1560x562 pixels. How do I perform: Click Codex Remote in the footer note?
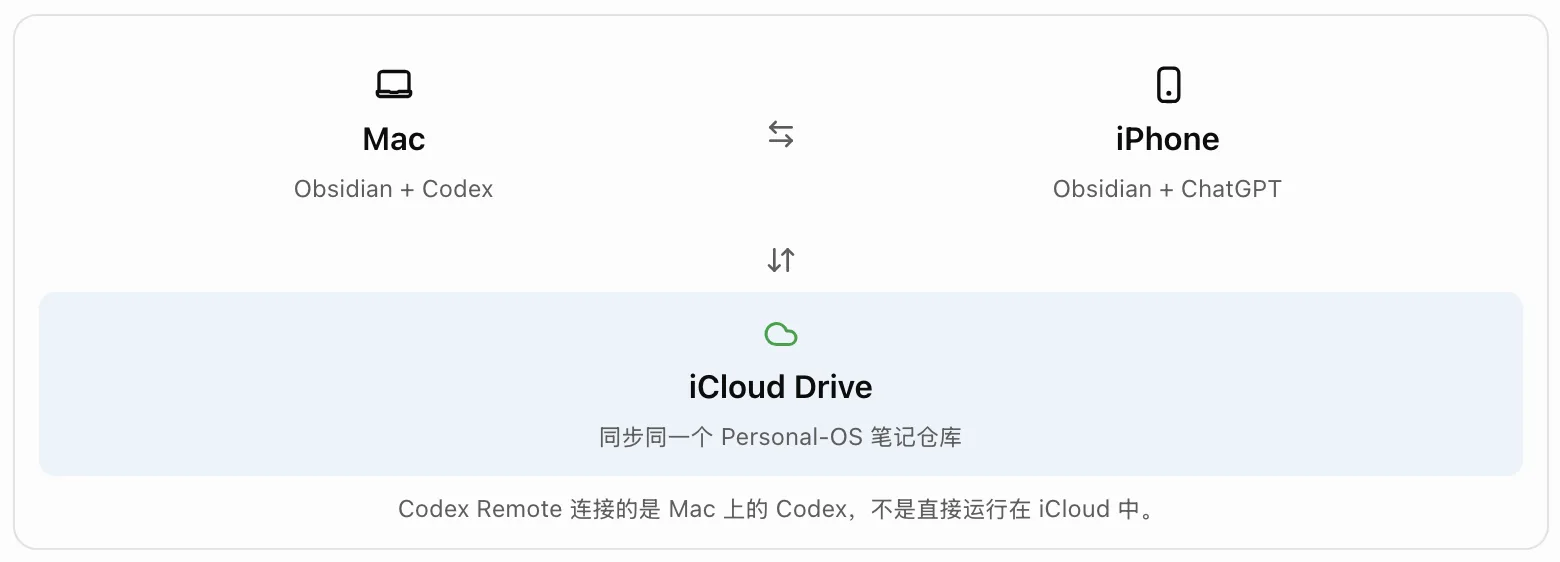pyautogui.click(x=480, y=509)
